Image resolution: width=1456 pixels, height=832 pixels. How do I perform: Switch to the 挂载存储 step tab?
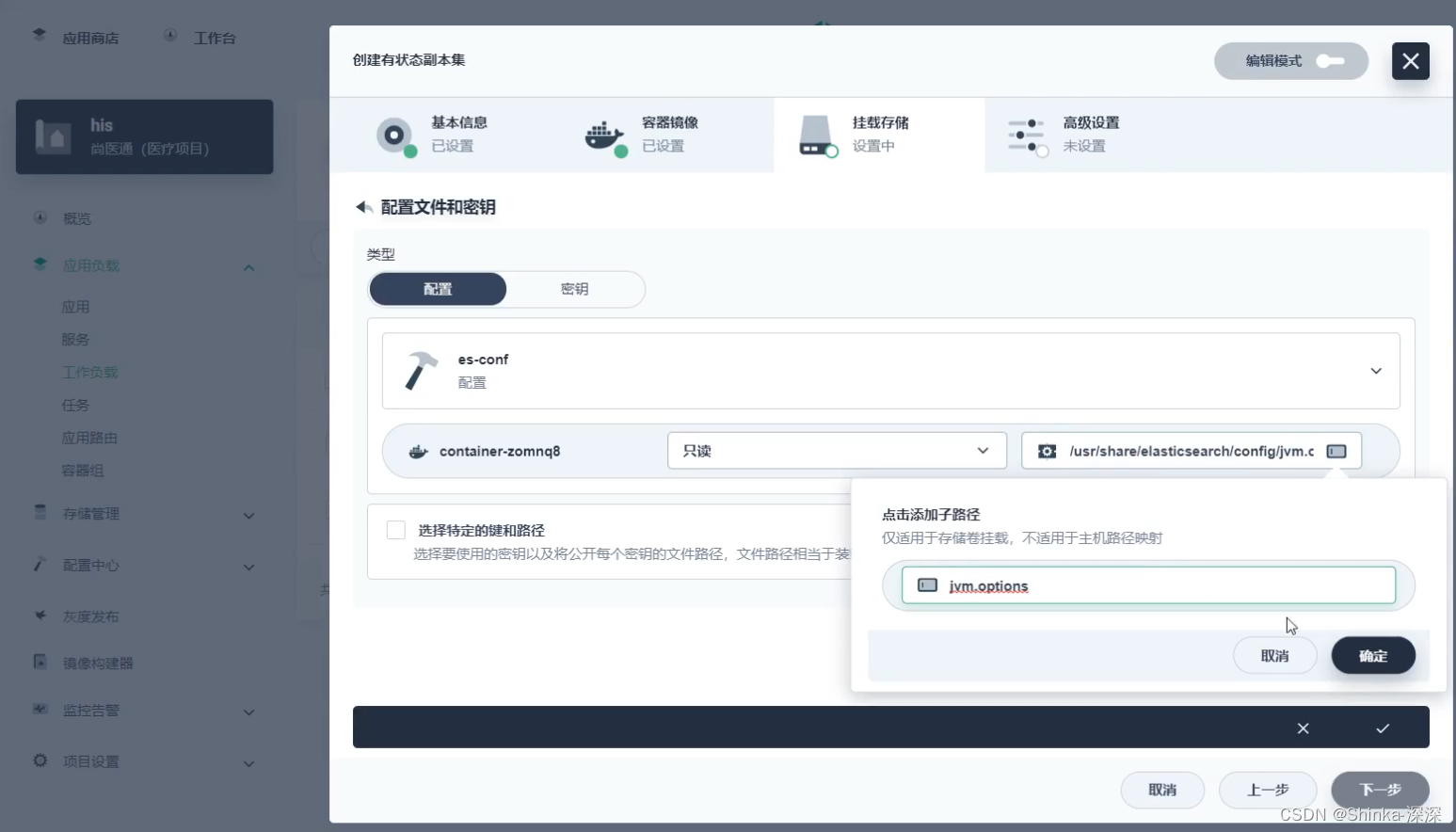pos(879,135)
